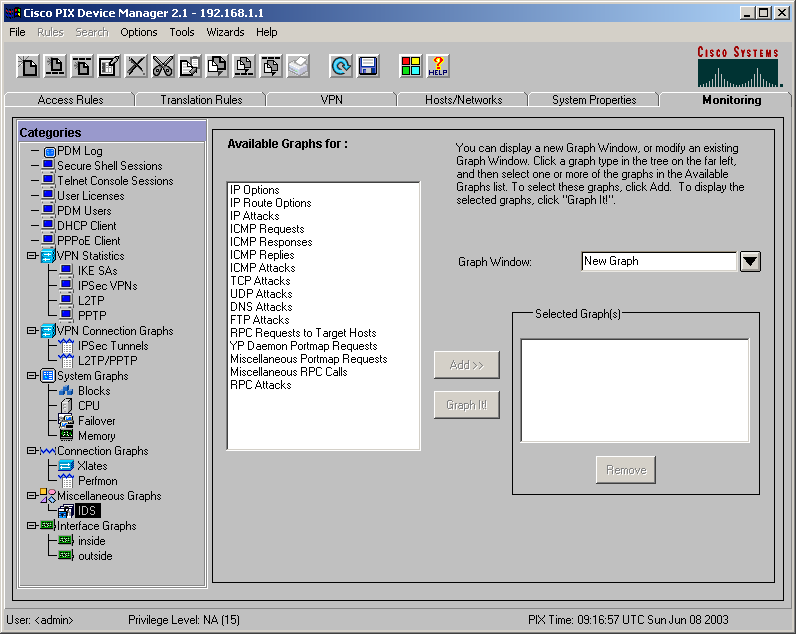796x634 pixels.
Task: Click the VPN Statistics folder icon
Action: pyautogui.click(x=48, y=256)
